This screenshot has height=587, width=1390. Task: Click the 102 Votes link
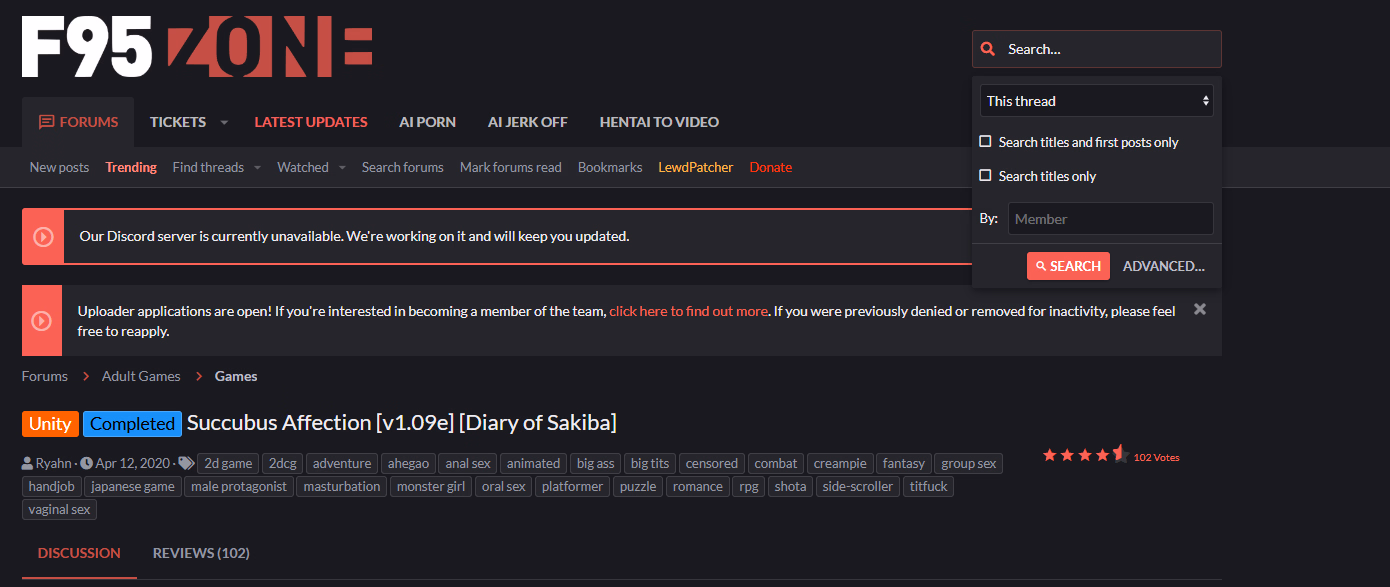1157,457
